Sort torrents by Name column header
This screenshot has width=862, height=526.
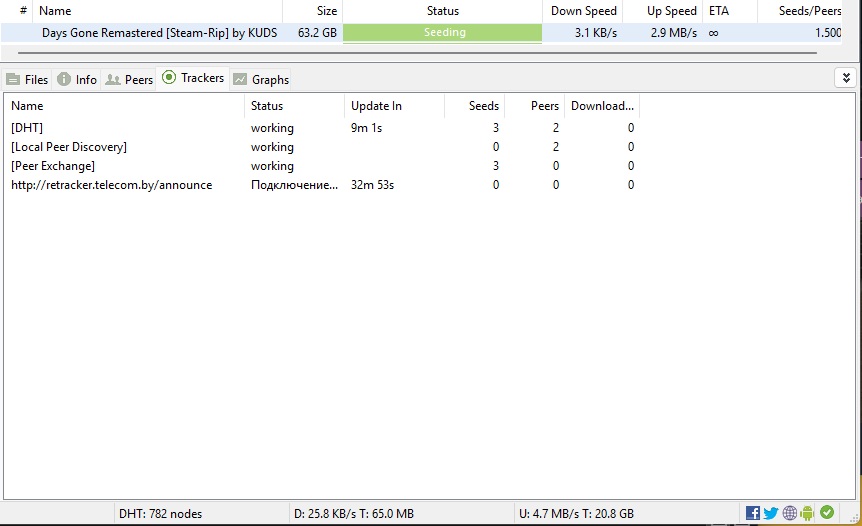tap(158, 11)
